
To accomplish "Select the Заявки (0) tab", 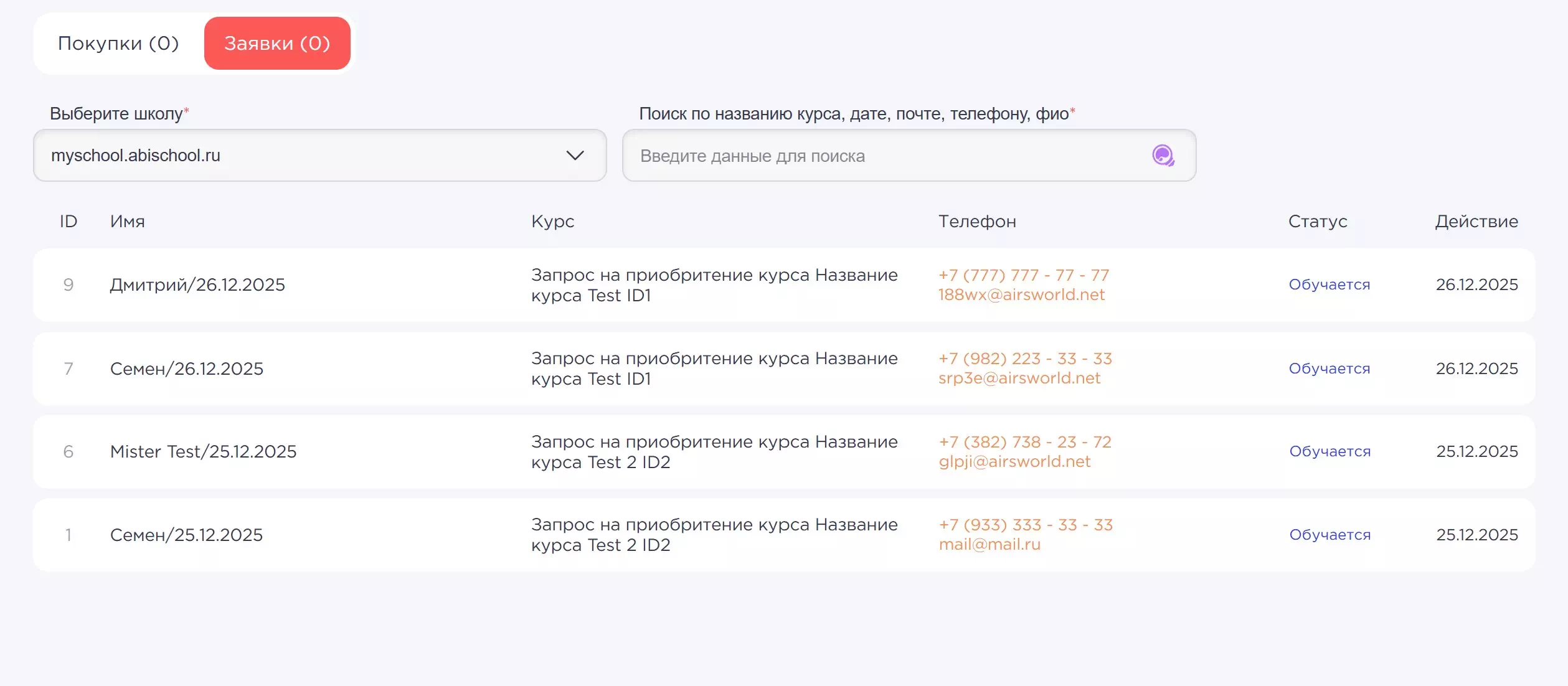I will pyautogui.click(x=277, y=44).
